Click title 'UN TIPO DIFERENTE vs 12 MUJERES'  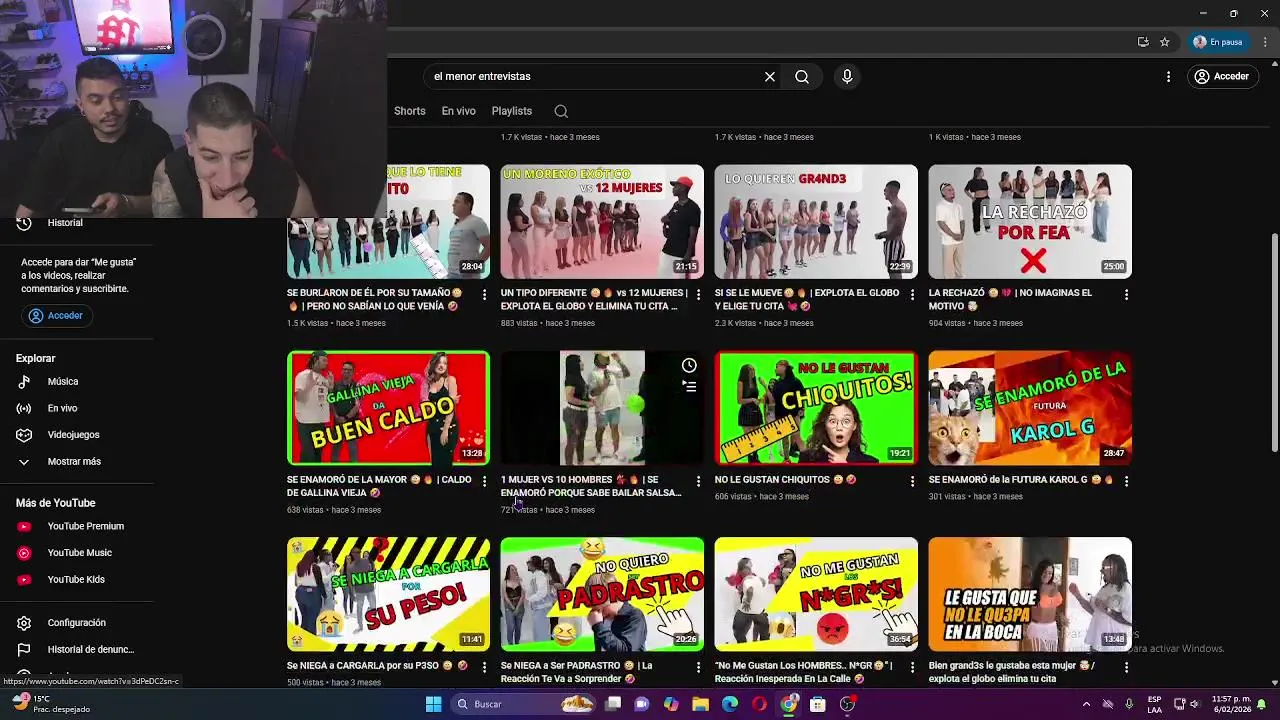[594, 299]
